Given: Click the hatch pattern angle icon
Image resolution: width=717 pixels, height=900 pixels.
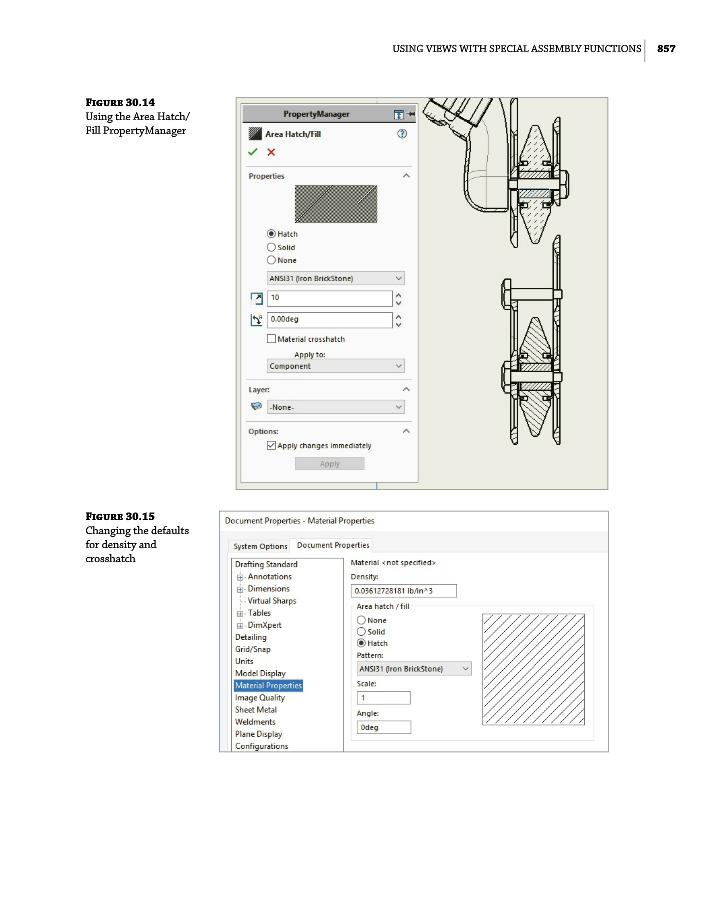Looking at the screenshot, I should point(256,320).
